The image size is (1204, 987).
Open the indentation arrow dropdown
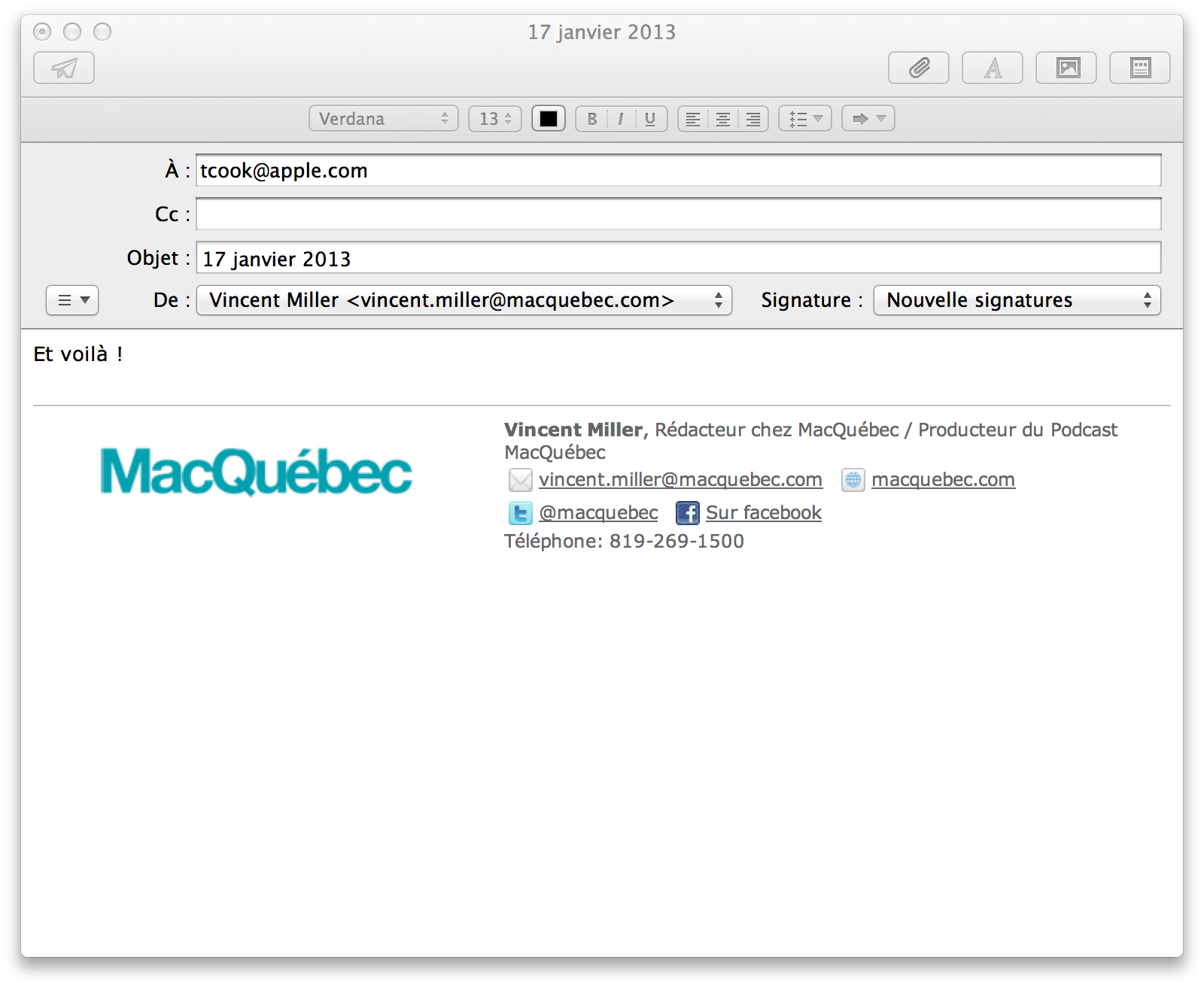[868, 119]
